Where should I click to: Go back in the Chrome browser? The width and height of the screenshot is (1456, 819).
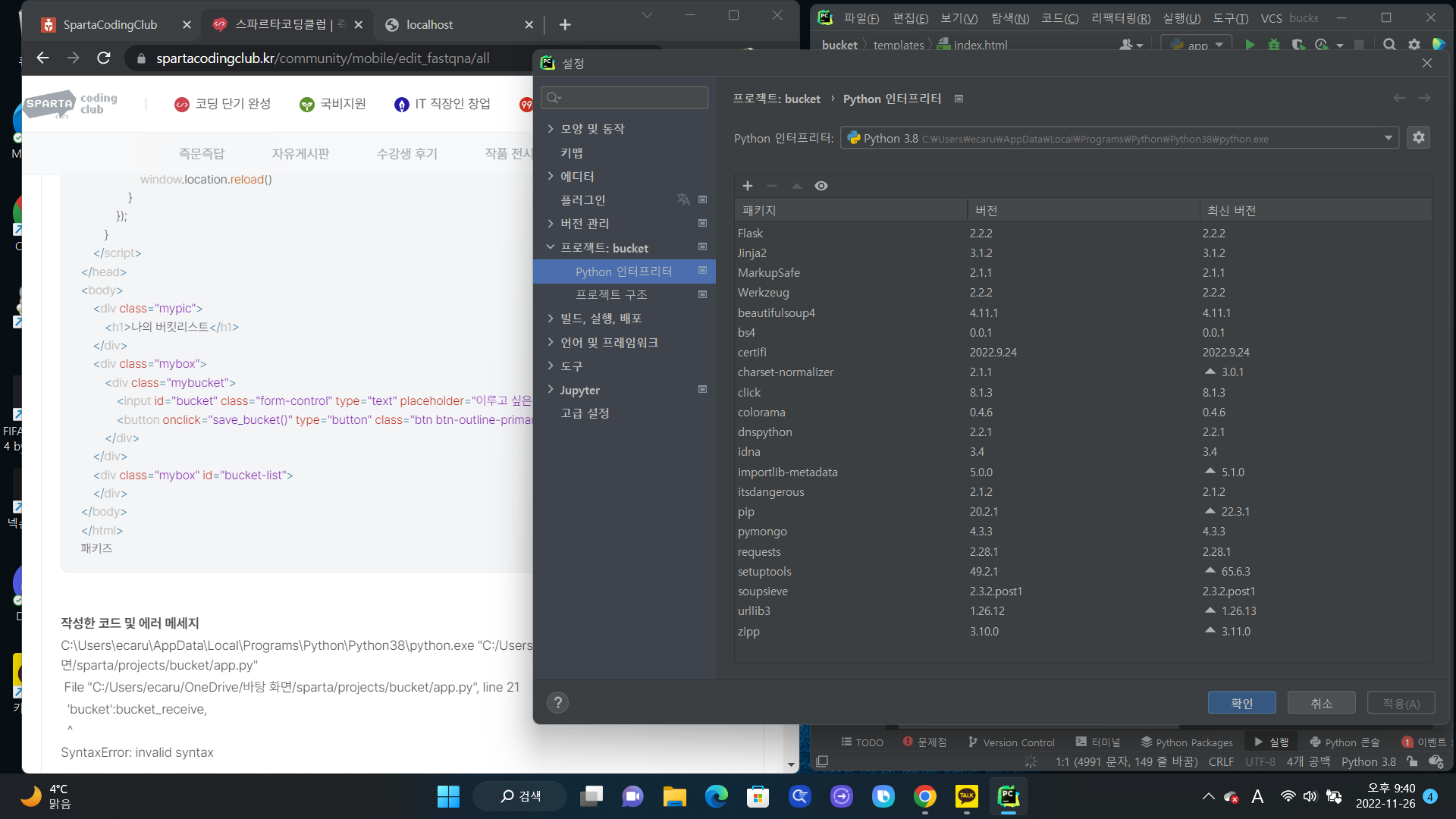(43, 58)
